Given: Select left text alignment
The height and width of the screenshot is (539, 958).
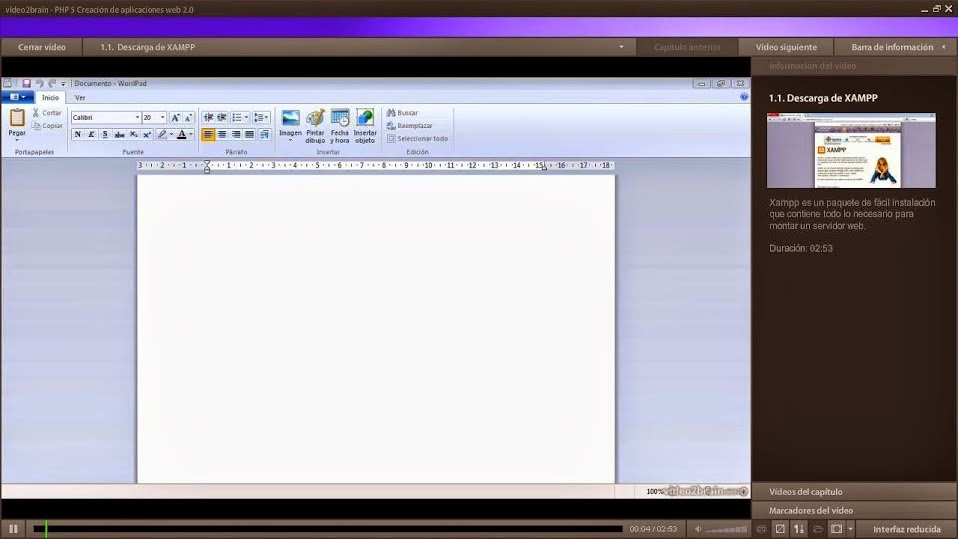Looking at the screenshot, I should 208,134.
